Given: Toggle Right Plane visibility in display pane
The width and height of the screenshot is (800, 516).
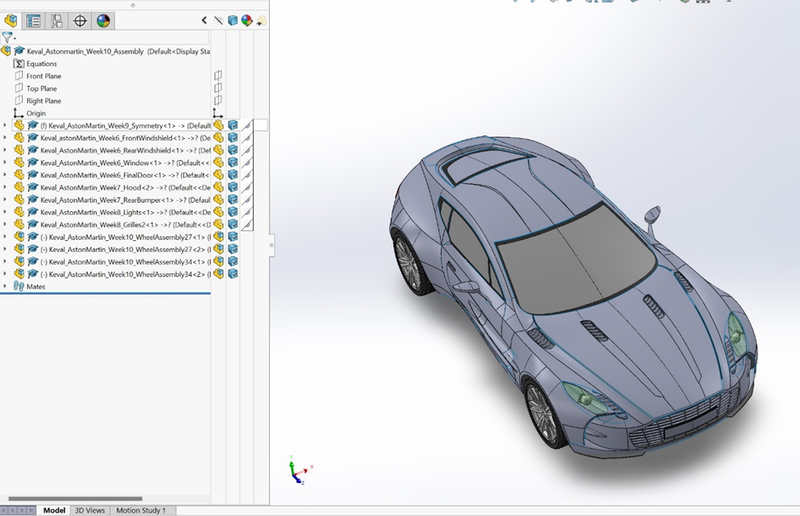Looking at the screenshot, I should [218, 100].
